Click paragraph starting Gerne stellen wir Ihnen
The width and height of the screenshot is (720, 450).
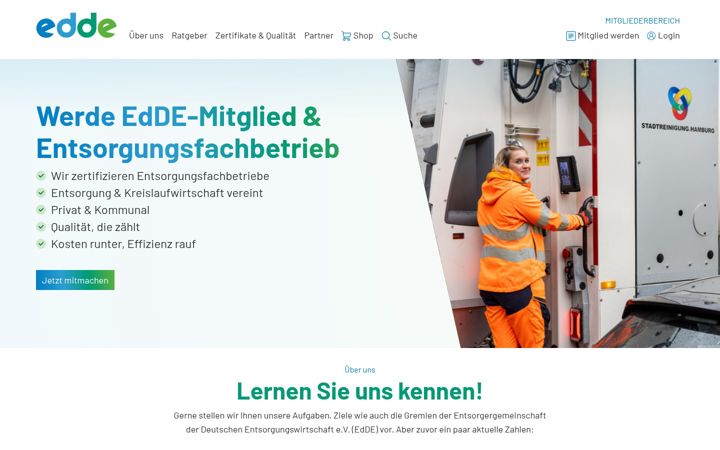[360, 423]
